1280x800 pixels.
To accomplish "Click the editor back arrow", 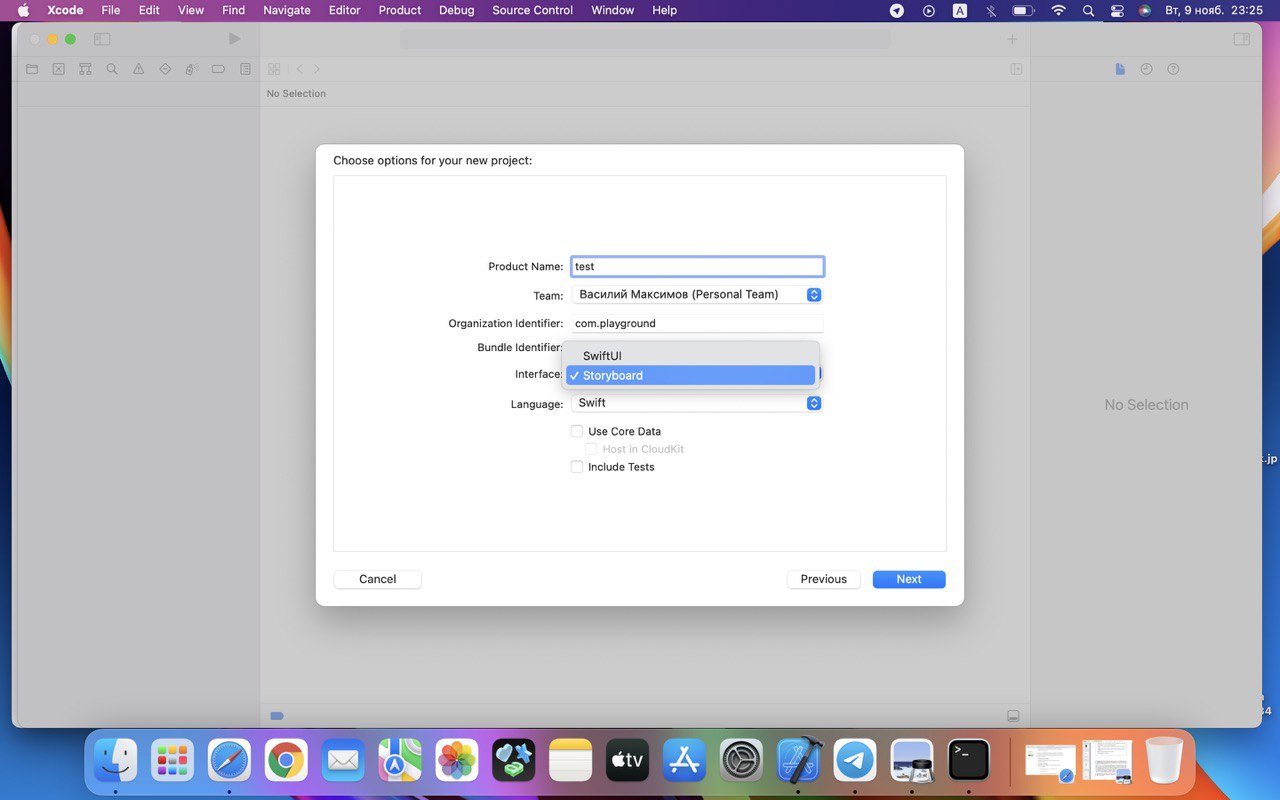I will coord(299,69).
